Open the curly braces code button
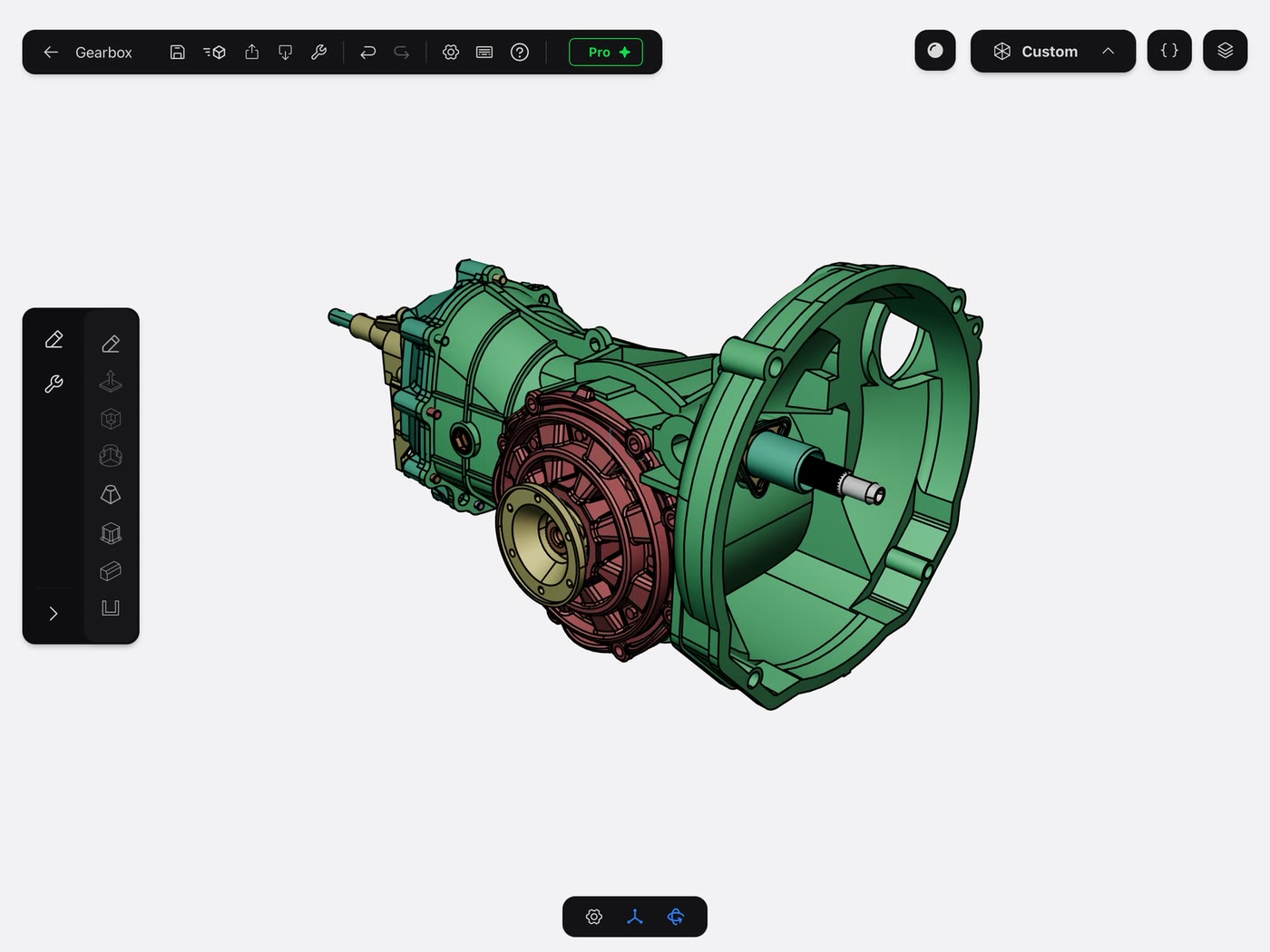 coord(1169,51)
